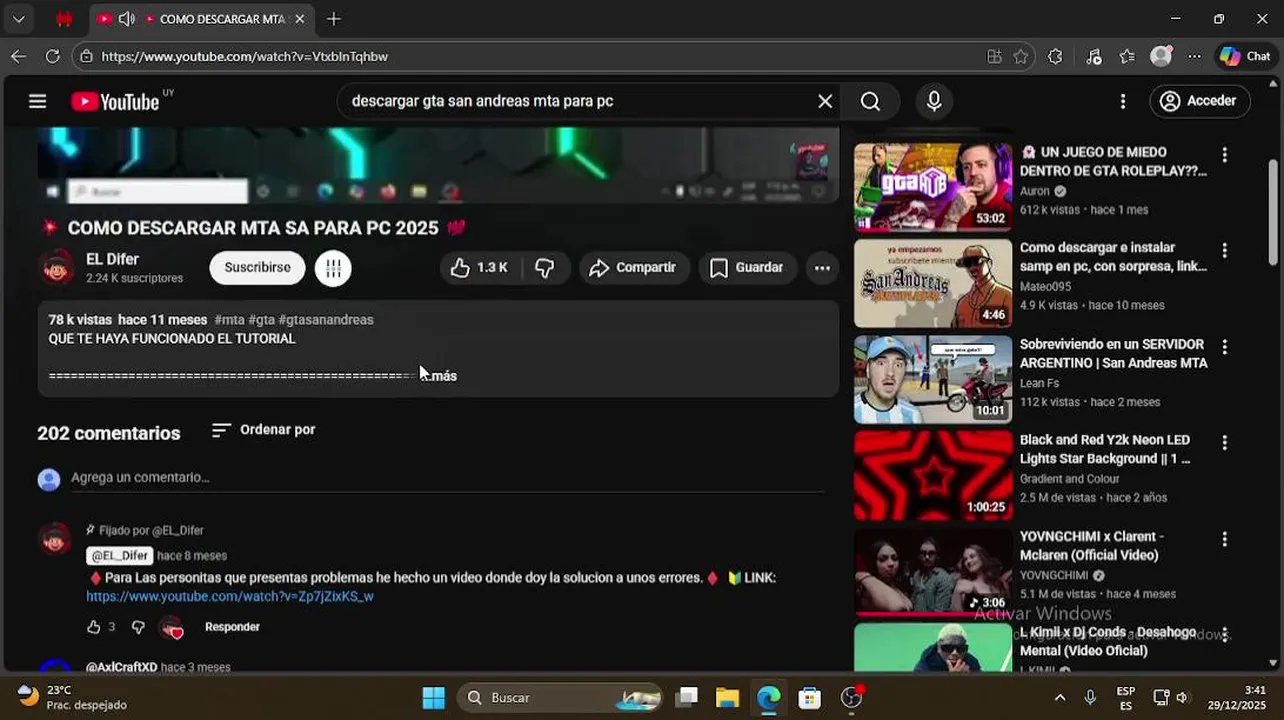
Task: Dislike the pinned comment by @EL_Difer
Action: pos(138,627)
